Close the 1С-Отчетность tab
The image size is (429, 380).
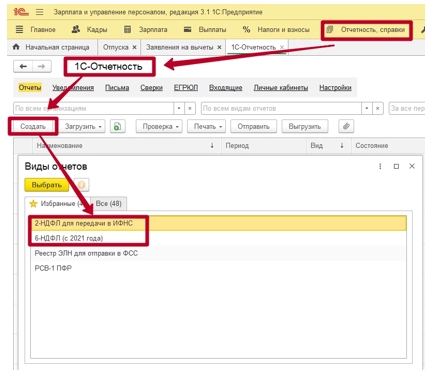tap(282, 47)
